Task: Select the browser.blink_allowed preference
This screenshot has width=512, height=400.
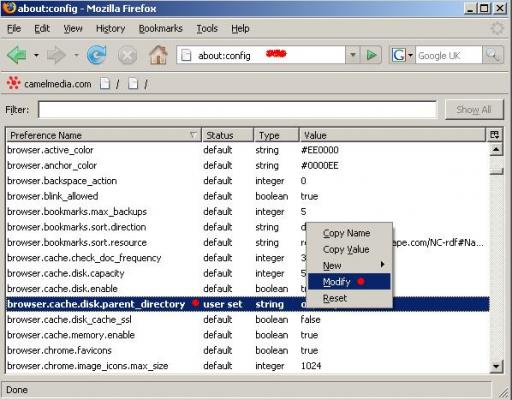Action: click(x=247, y=196)
